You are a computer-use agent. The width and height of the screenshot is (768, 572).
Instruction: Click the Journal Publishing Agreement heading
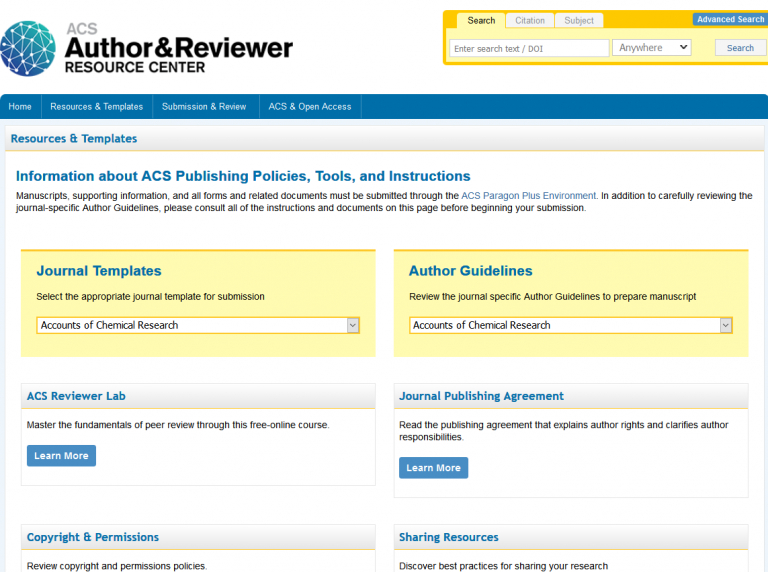click(x=481, y=396)
